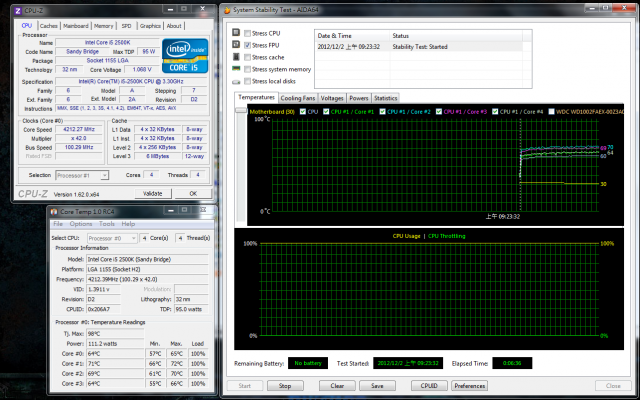Viewport: 640px width, 400px height.
Task: Click the Intel Core i5 logo badge
Action: pyautogui.click(x=185, y=56)
